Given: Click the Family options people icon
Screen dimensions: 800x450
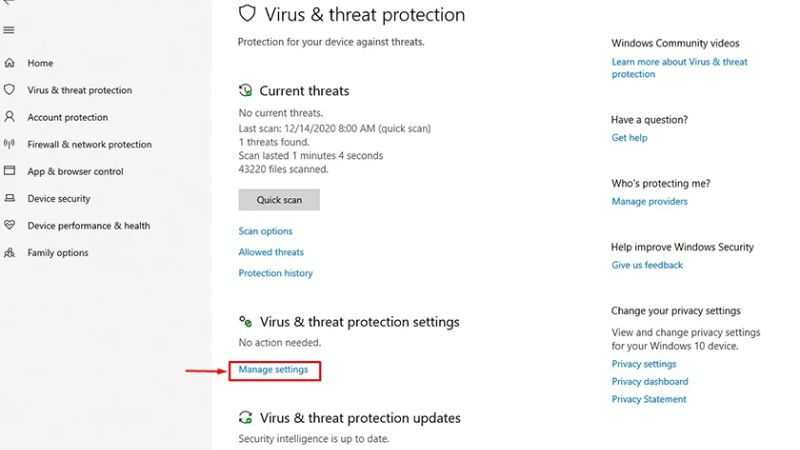Looking at the screenshot, I should (x=9, y=253).
